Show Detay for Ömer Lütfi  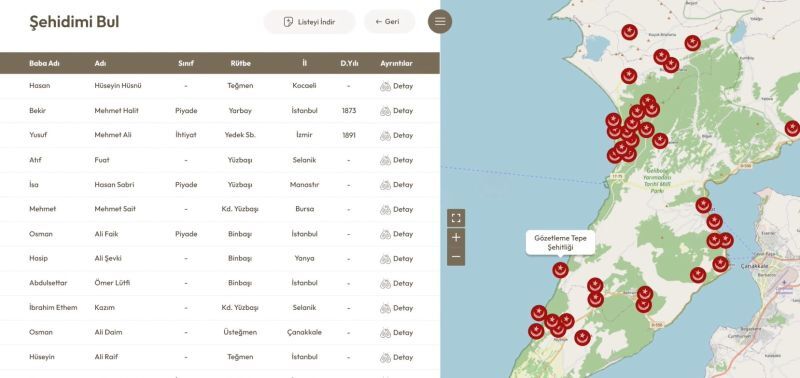[396, 284]
